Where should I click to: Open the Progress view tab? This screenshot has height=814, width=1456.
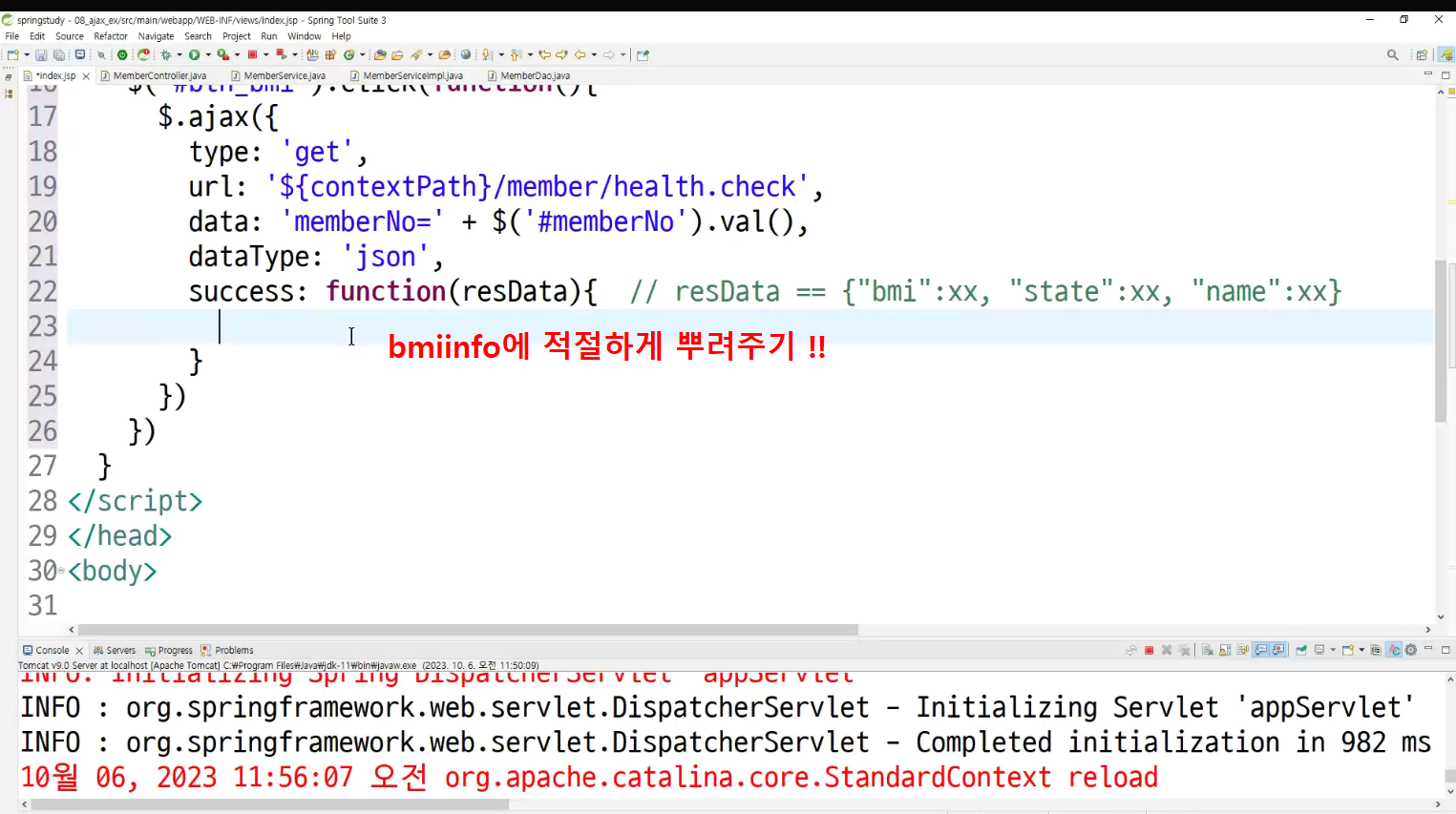169,650
